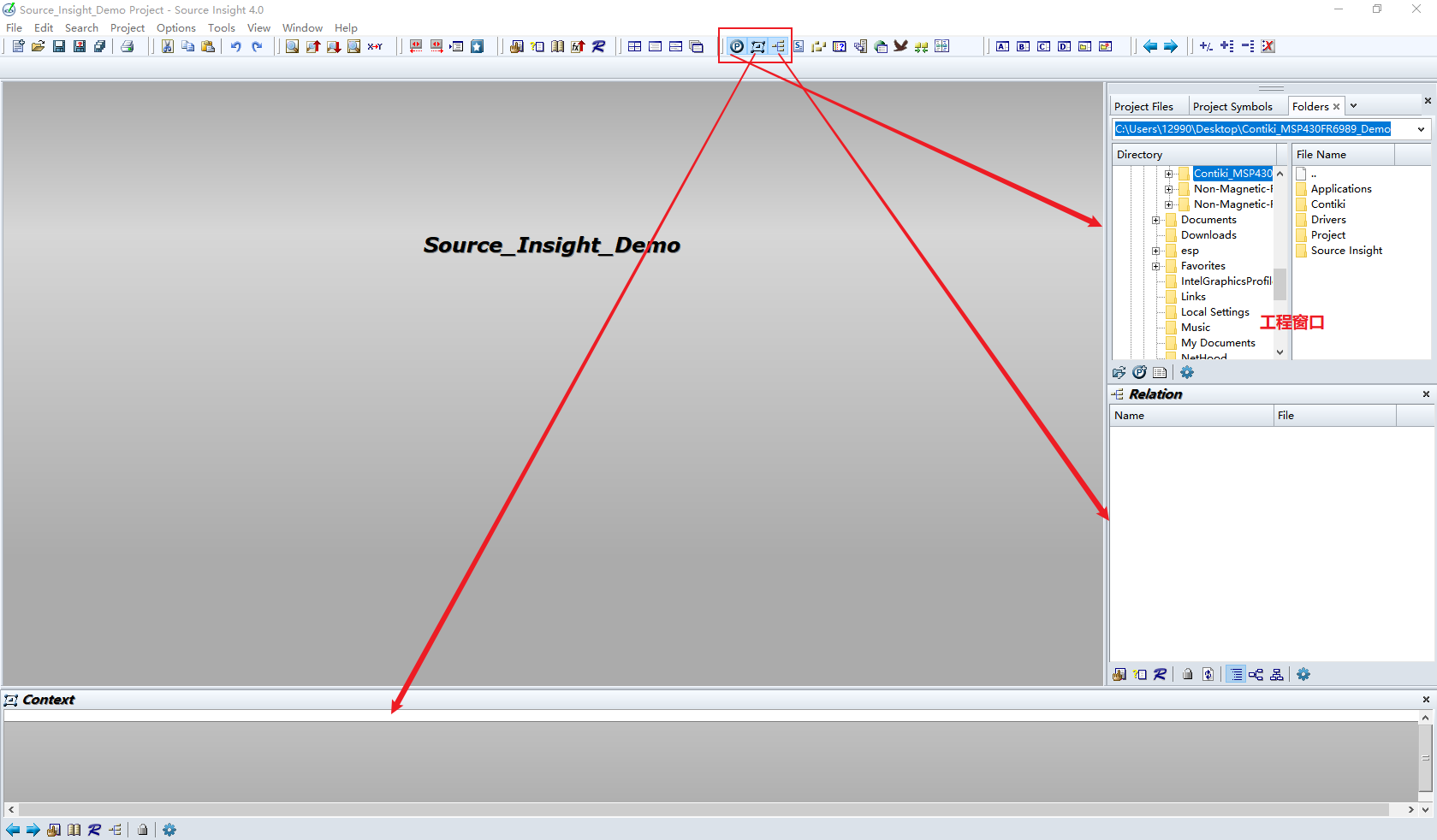The image size is (1437, 840).
Task: Click the Undo toolbar icon
Action: pos(237,47)
